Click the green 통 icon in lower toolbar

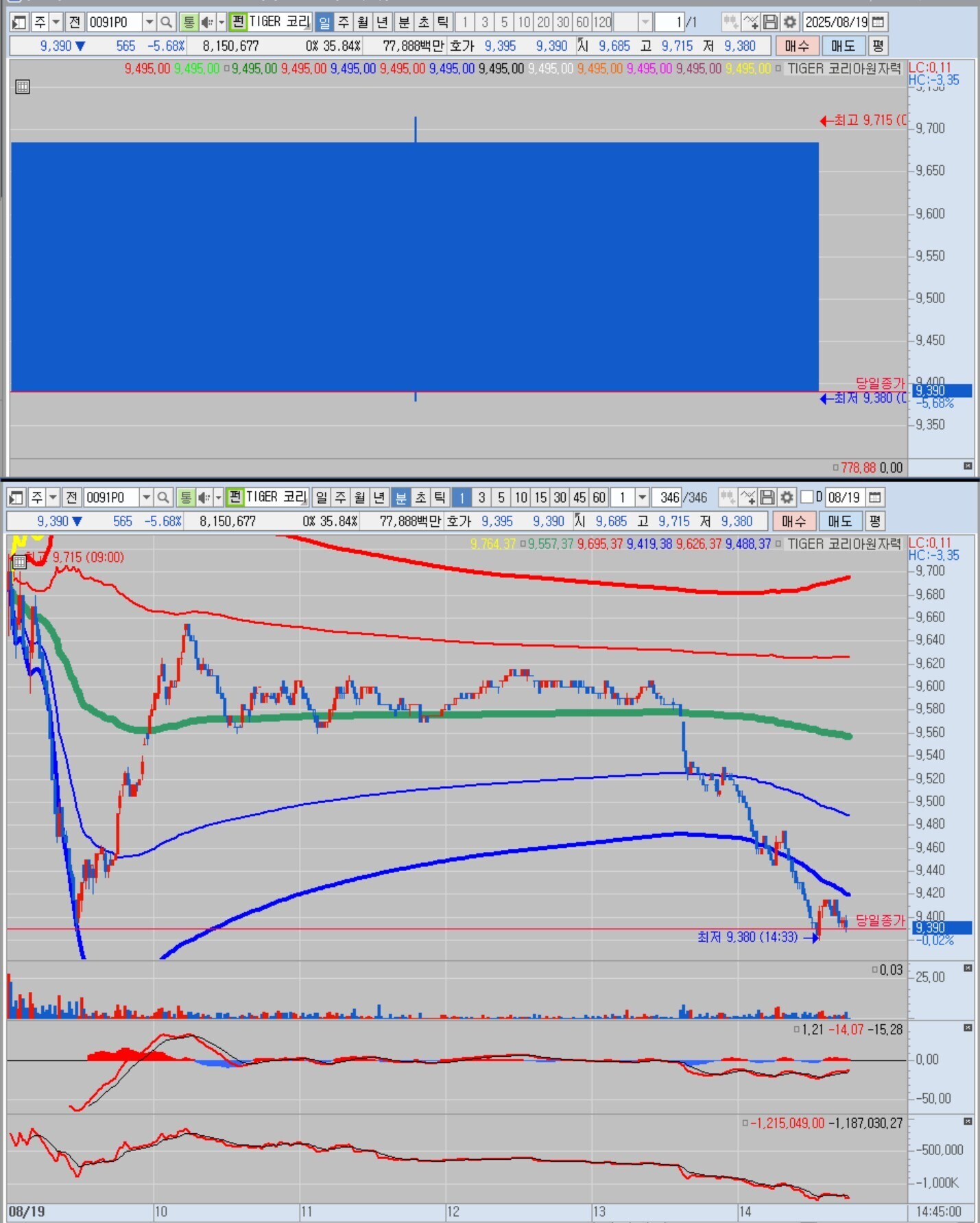click(186, 497)
